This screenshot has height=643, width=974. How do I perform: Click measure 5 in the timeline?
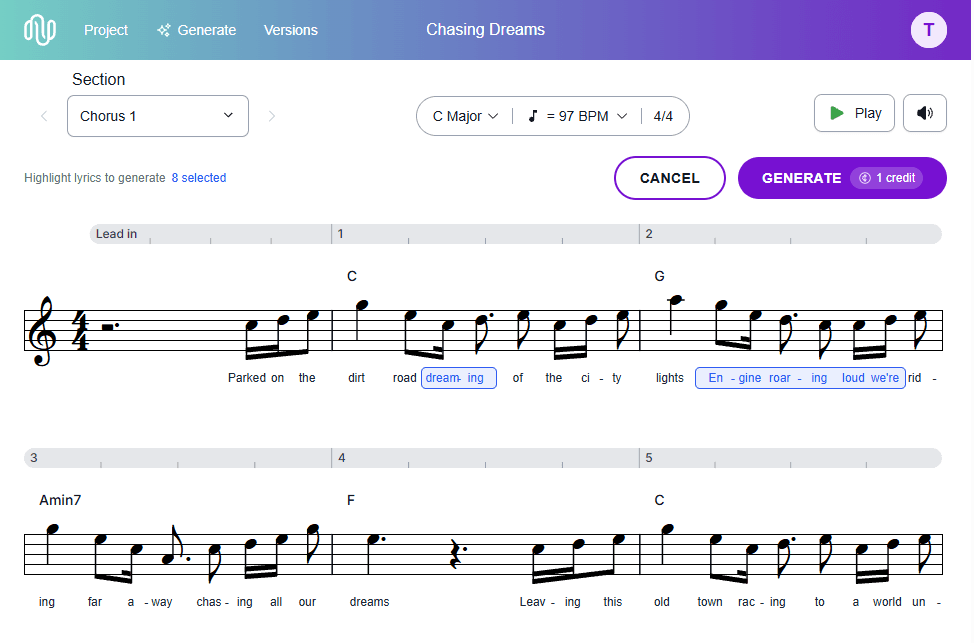point(649,458)
